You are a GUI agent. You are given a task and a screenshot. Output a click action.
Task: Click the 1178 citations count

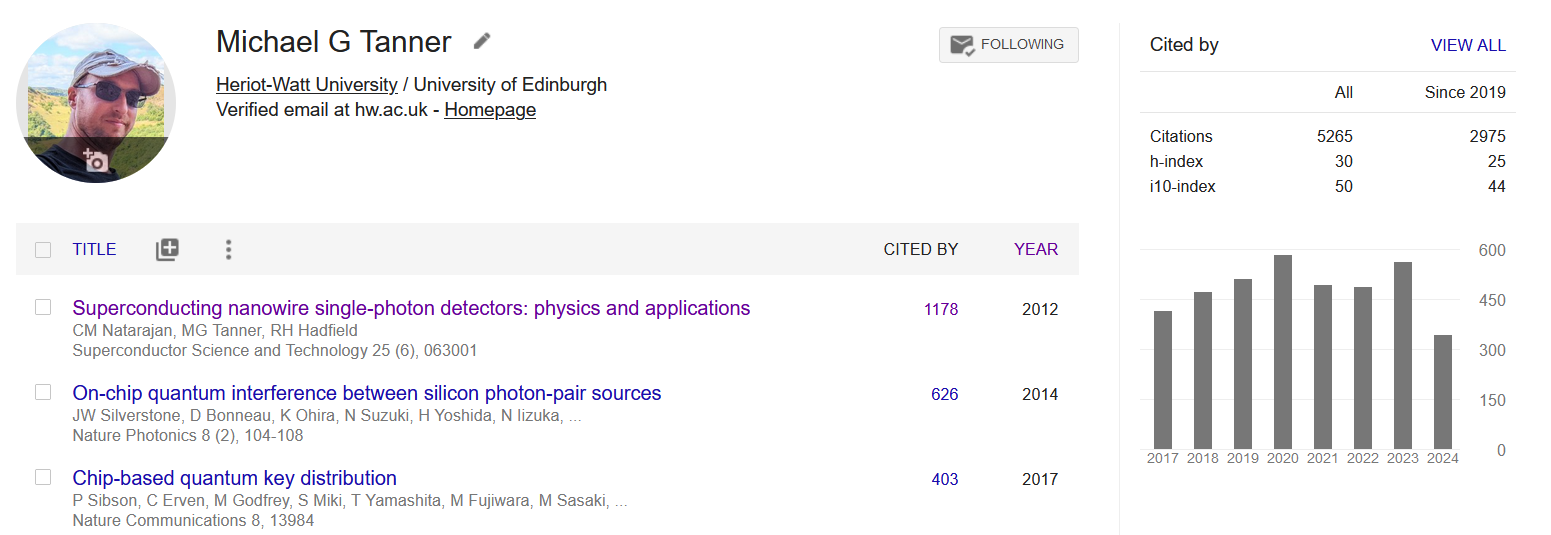(x=941, y=309)
